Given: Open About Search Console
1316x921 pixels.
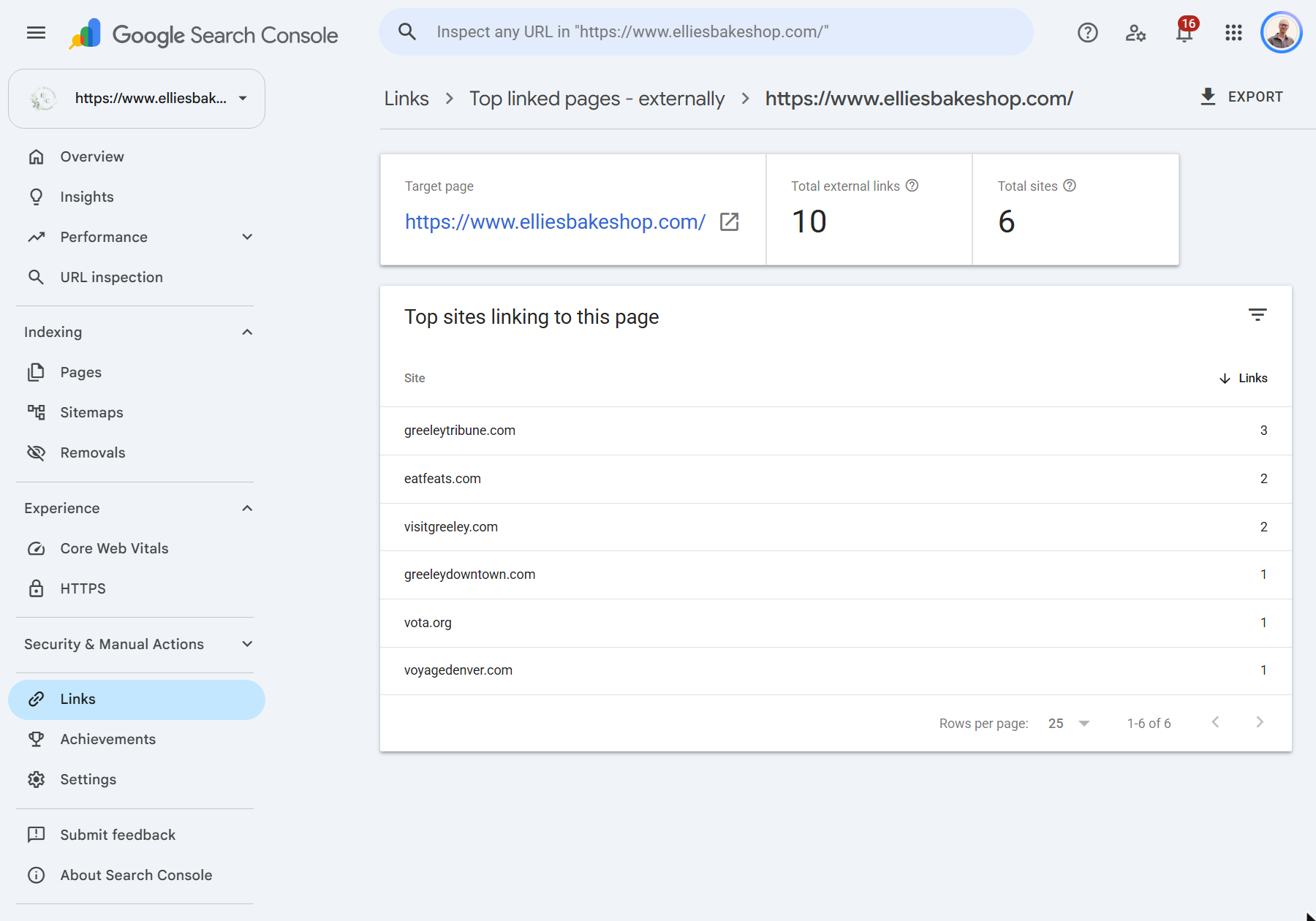Looking at the screenshot, I should tap(137, 875).
